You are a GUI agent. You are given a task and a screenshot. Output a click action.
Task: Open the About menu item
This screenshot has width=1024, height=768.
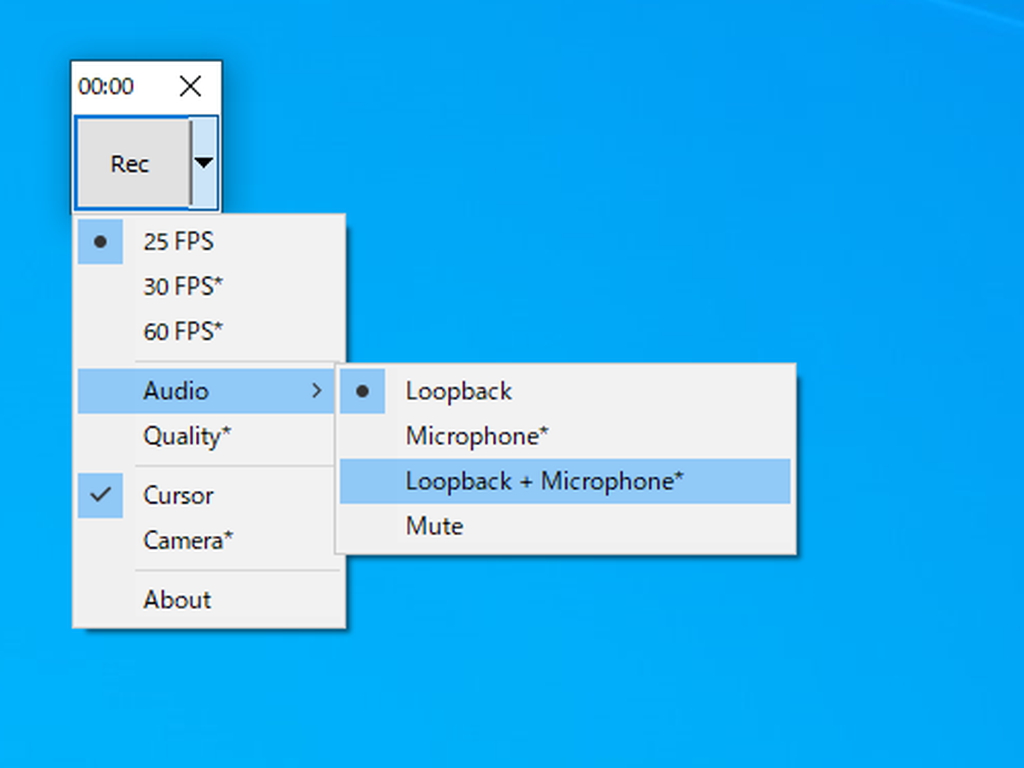point(209,600)
